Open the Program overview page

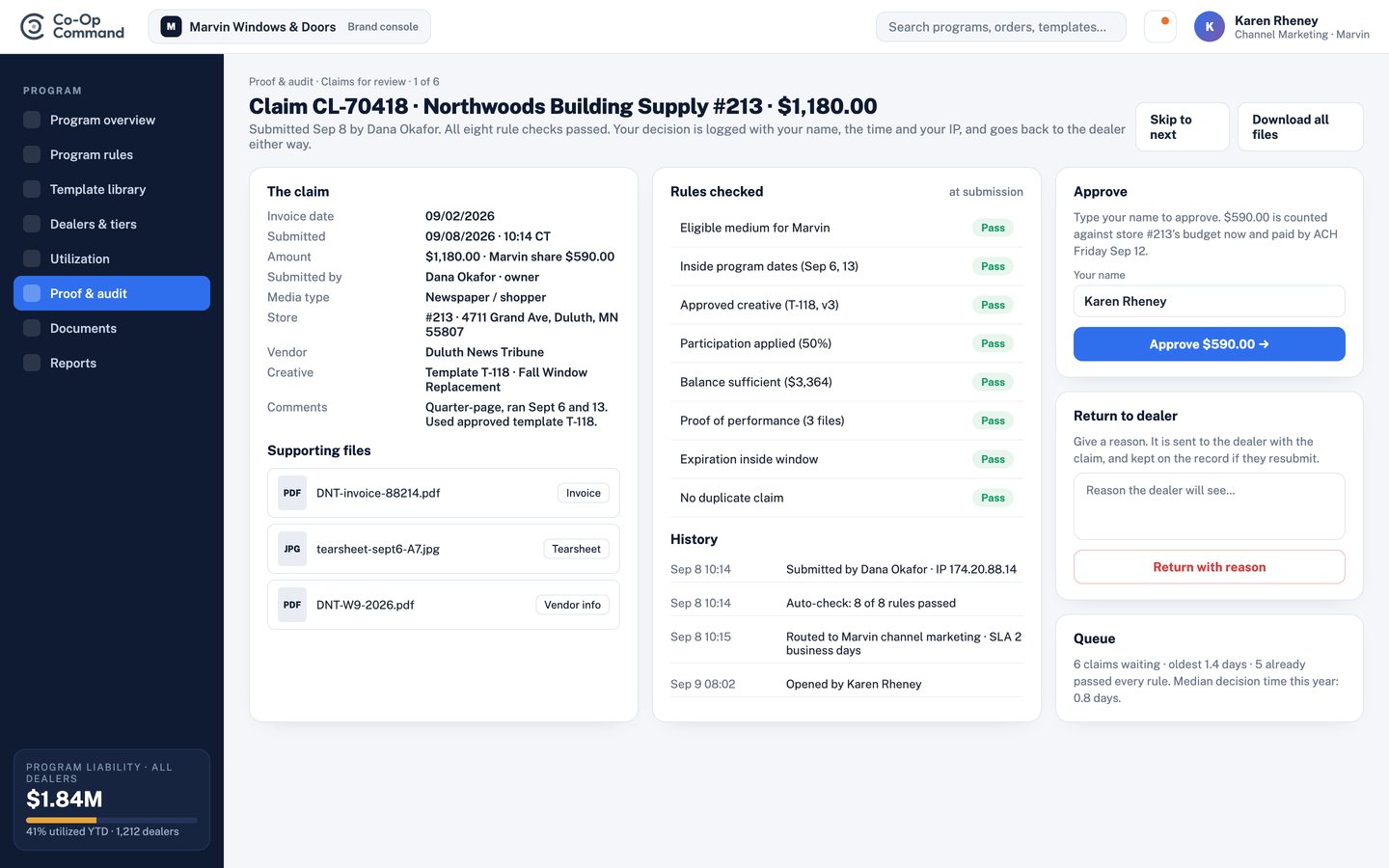pyautogui.click(x=112, y=120)
